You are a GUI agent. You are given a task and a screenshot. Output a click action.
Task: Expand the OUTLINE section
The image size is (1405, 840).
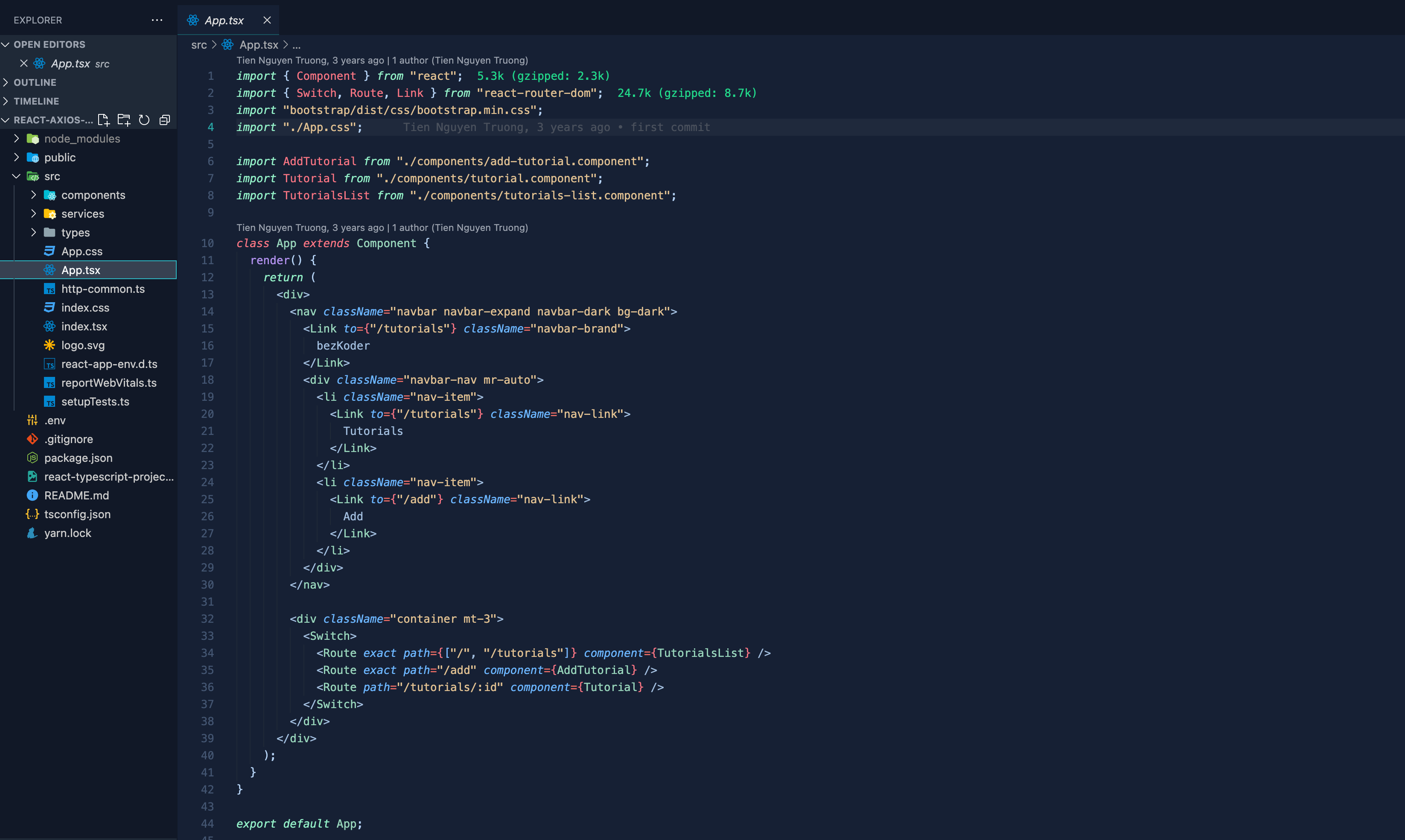point(6,82)
